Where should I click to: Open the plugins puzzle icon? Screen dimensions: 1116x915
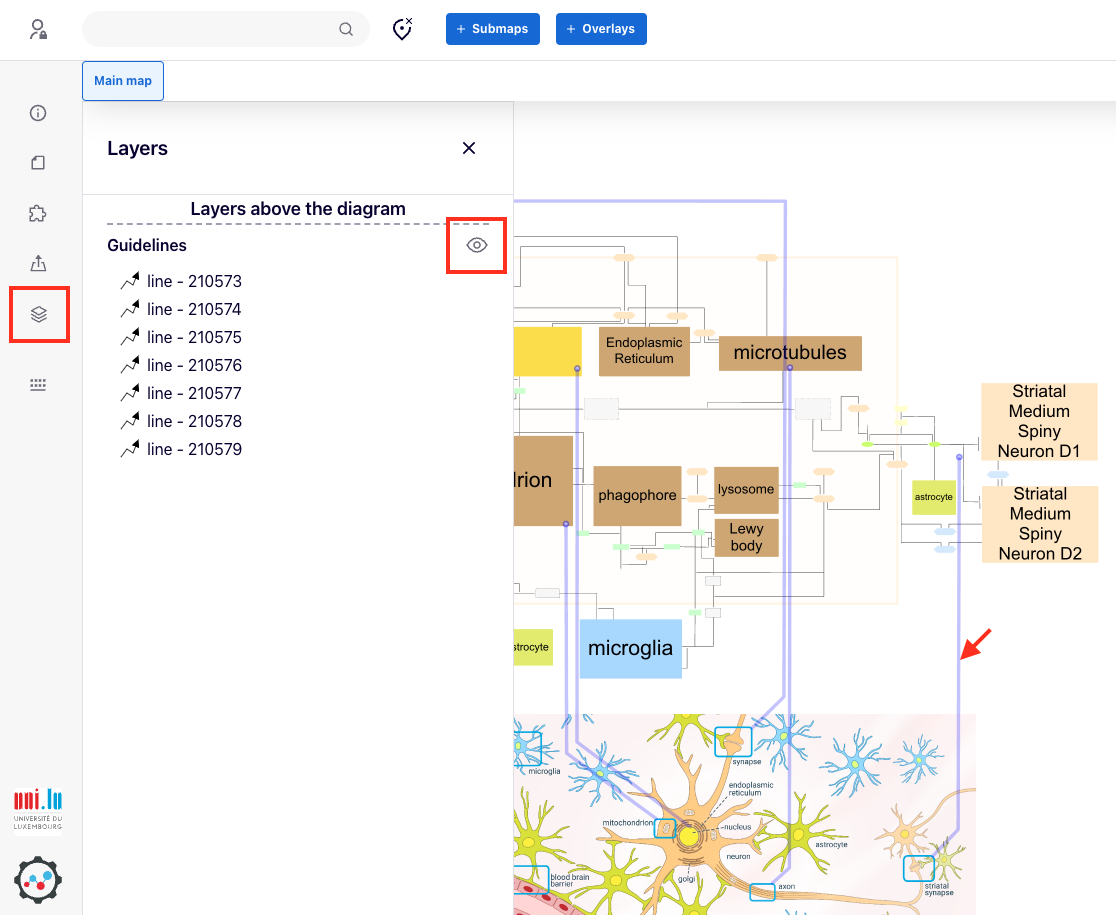coord(38,213)
